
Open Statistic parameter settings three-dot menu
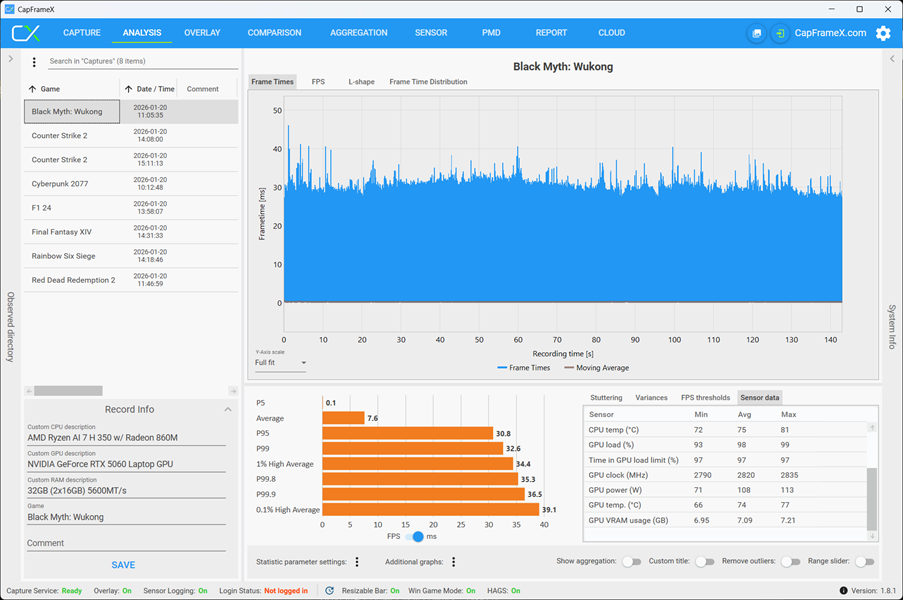coord(357,561)
